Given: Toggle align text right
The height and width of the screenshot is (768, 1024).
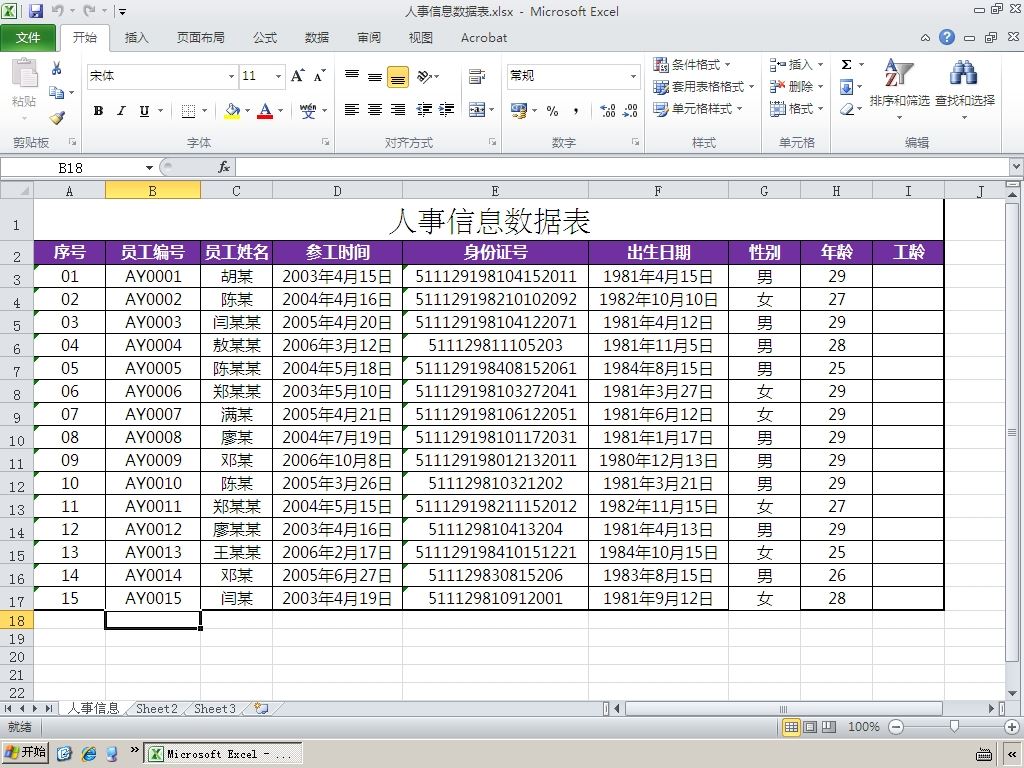Looking at the screenshot, I should [398, 110].
